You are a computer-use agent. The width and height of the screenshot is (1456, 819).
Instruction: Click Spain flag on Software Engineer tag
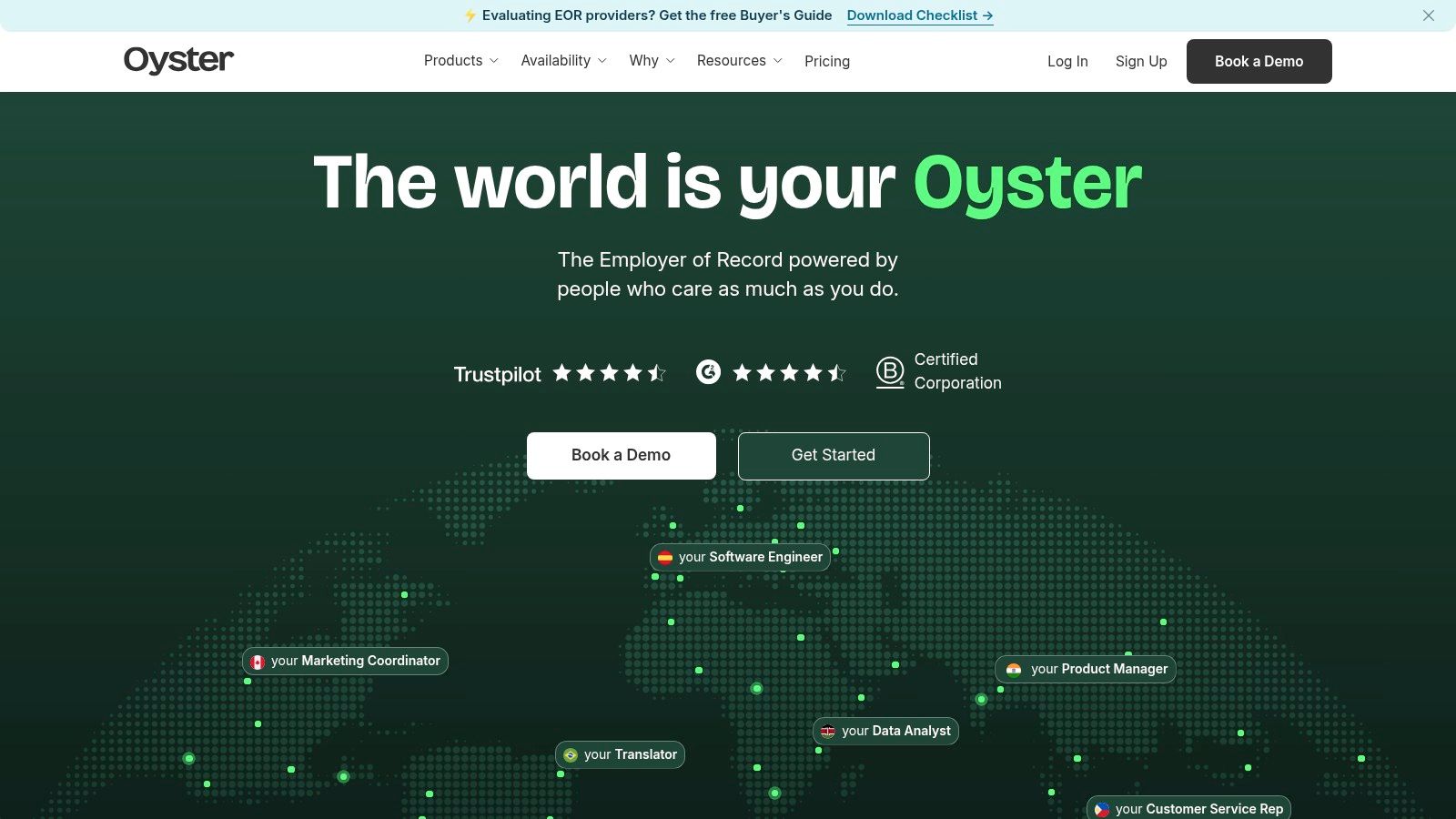665,558
